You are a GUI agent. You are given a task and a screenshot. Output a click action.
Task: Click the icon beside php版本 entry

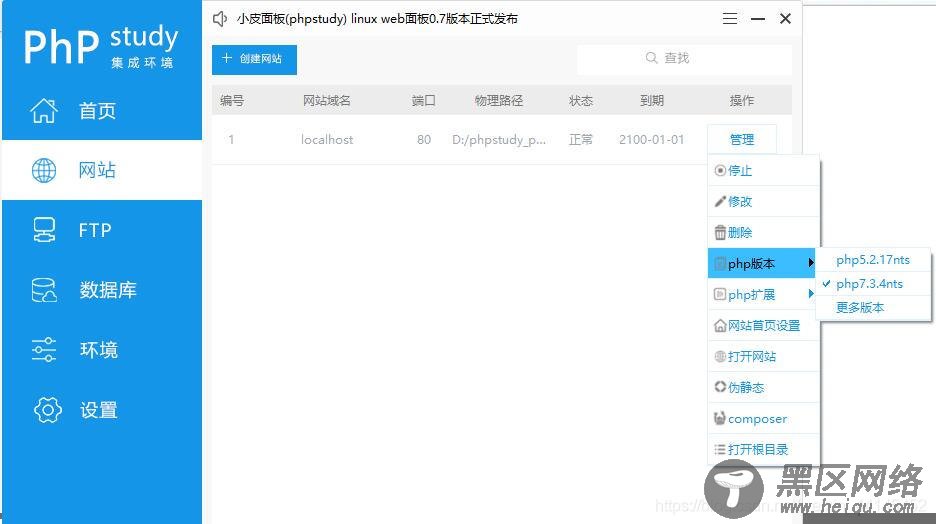[721, 264]
